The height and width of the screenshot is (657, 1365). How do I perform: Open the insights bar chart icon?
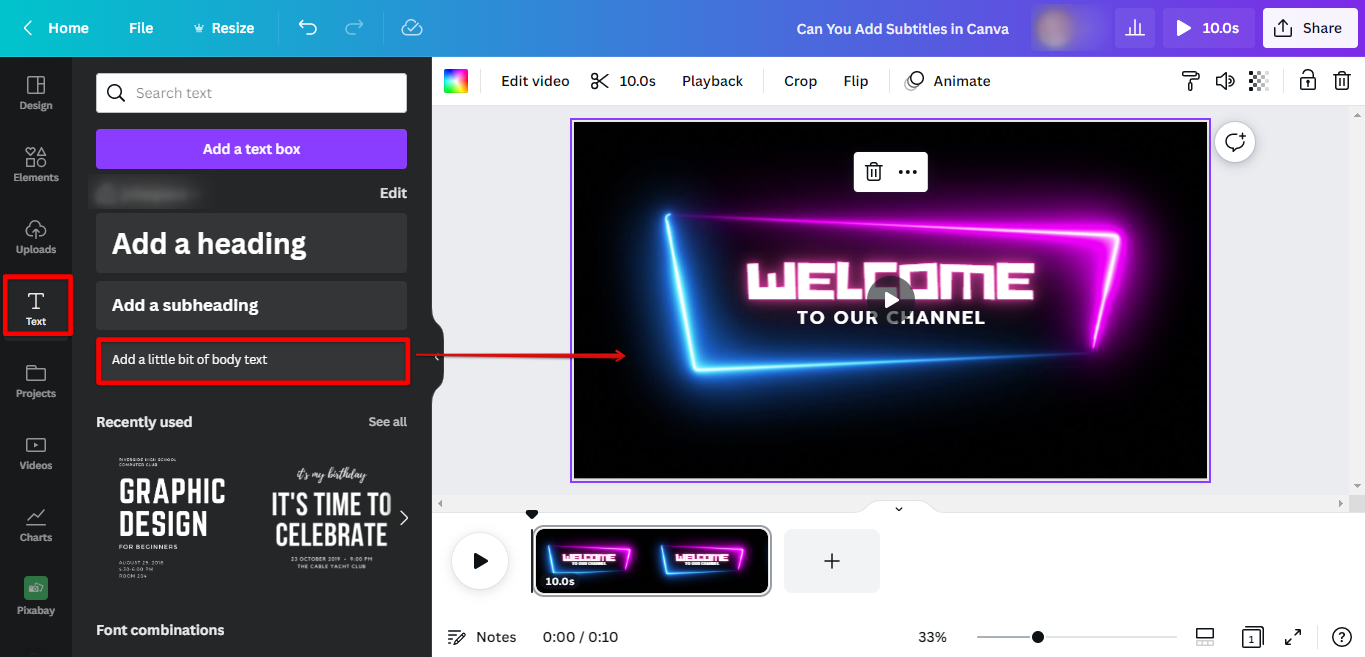click(x=1135, y=28)
